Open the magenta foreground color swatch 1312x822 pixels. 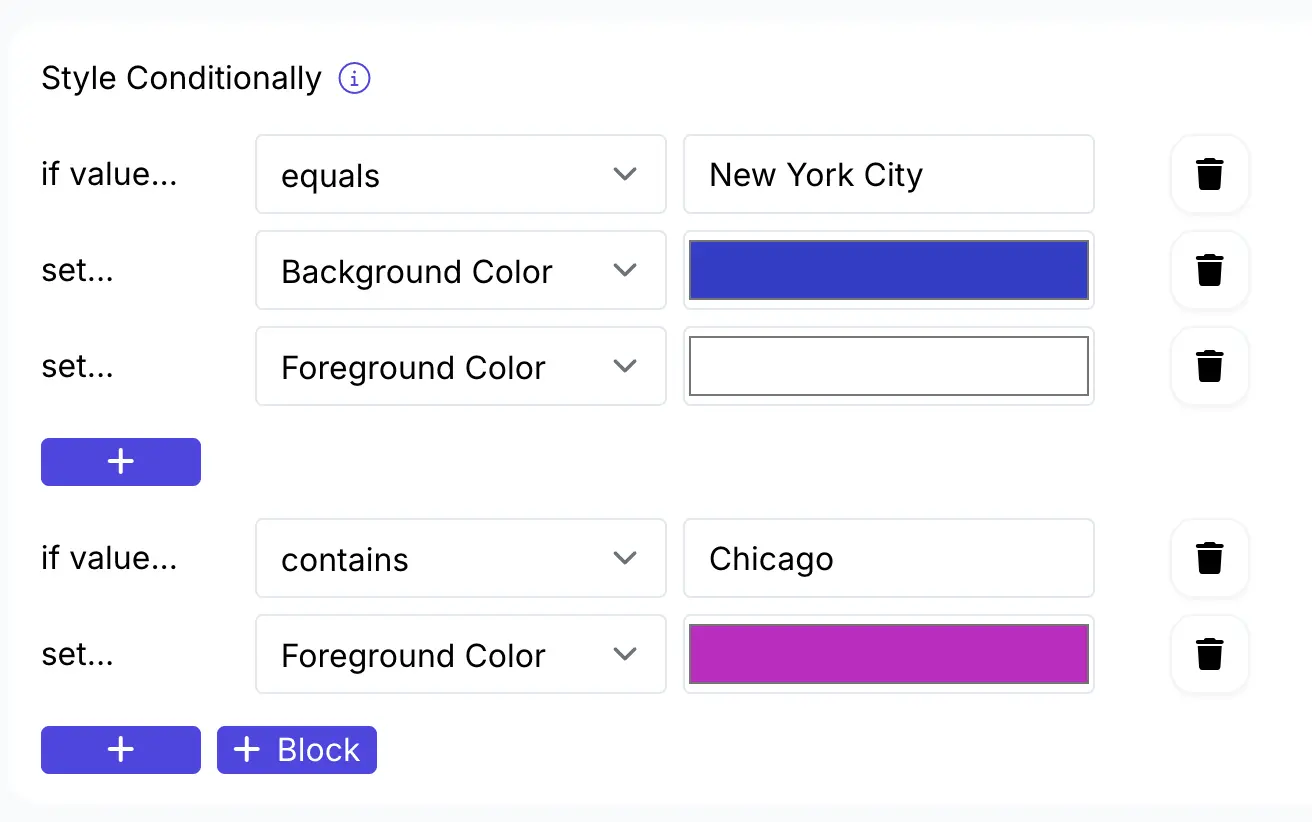889,654
